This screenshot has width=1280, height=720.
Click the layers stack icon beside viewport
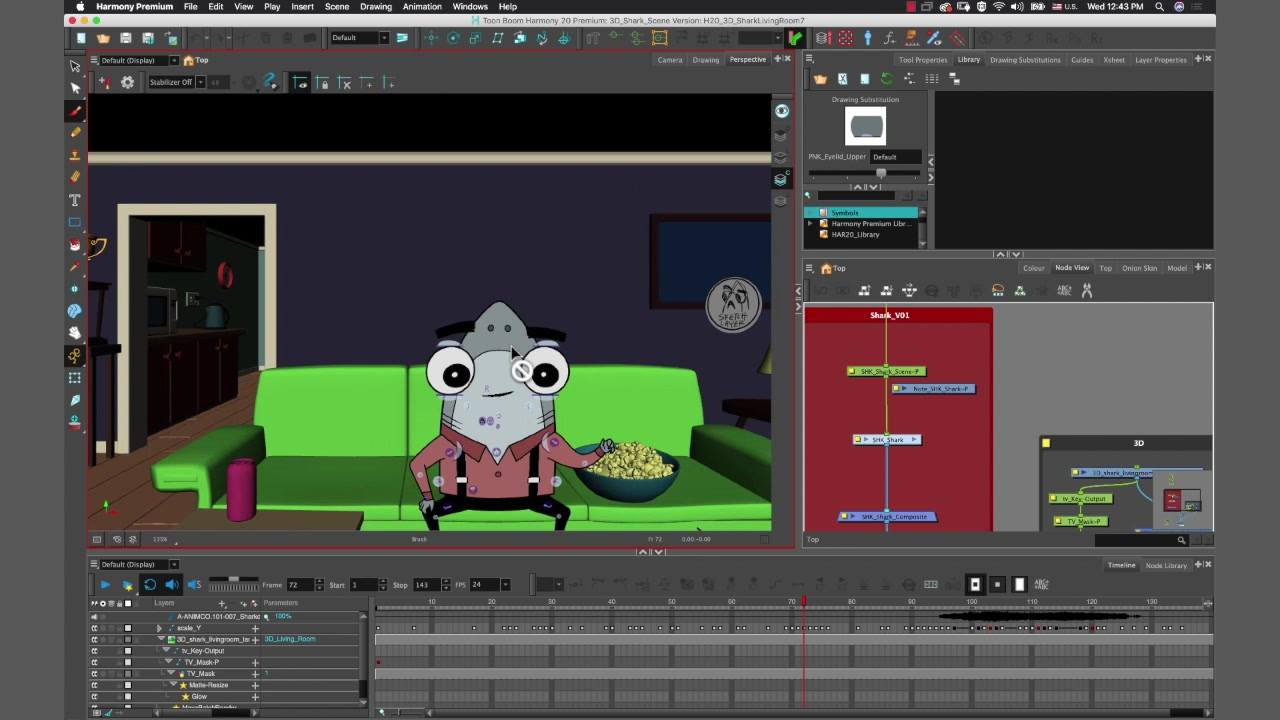pyautogui.click(x=781, y=180)
